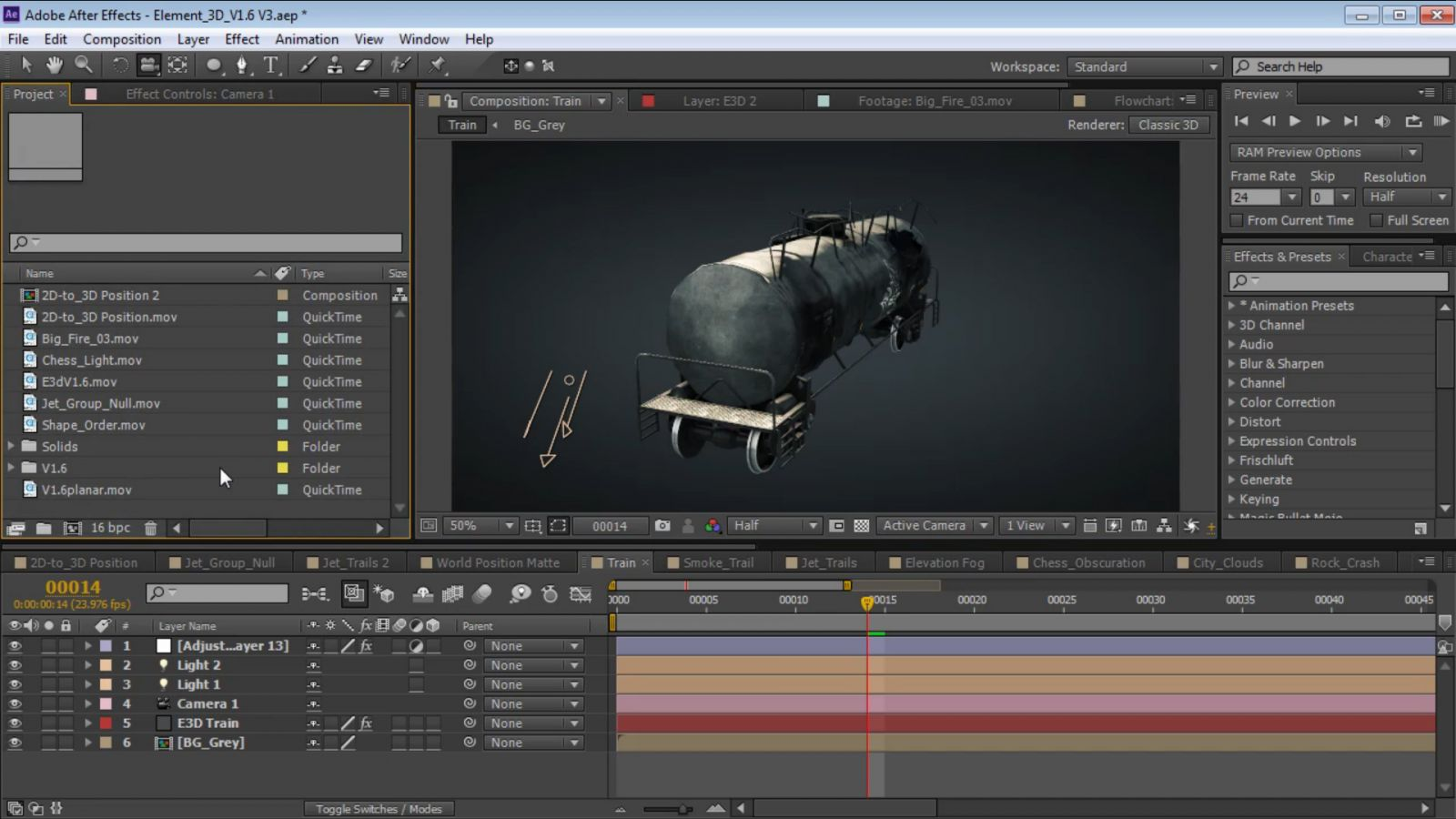The width and height of the screenshot is (1456, 819).
Task: Delete selected project item with trash icon
Action: (151, 528)
